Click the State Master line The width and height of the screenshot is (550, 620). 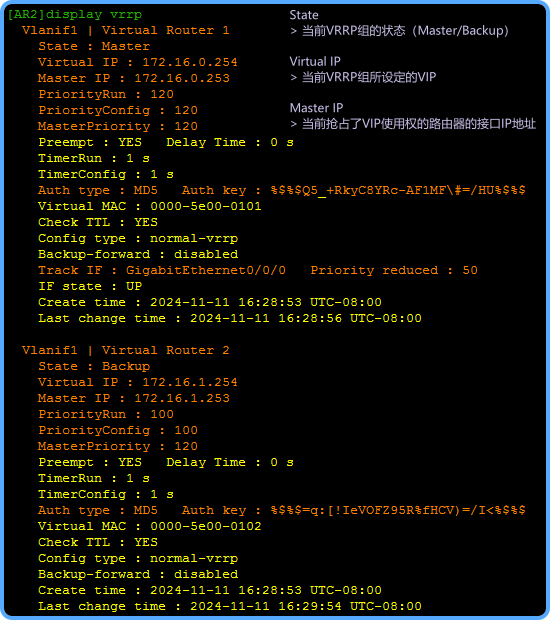[94, 46]
